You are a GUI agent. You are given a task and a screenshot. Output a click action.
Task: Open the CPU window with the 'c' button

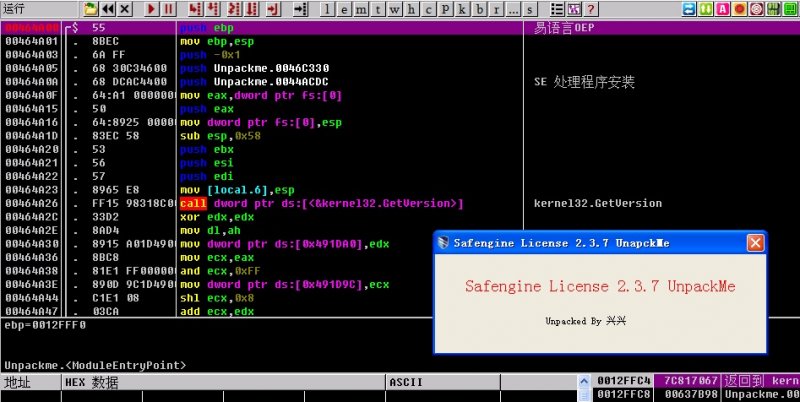pyautogui.click(x=429, y=9)
